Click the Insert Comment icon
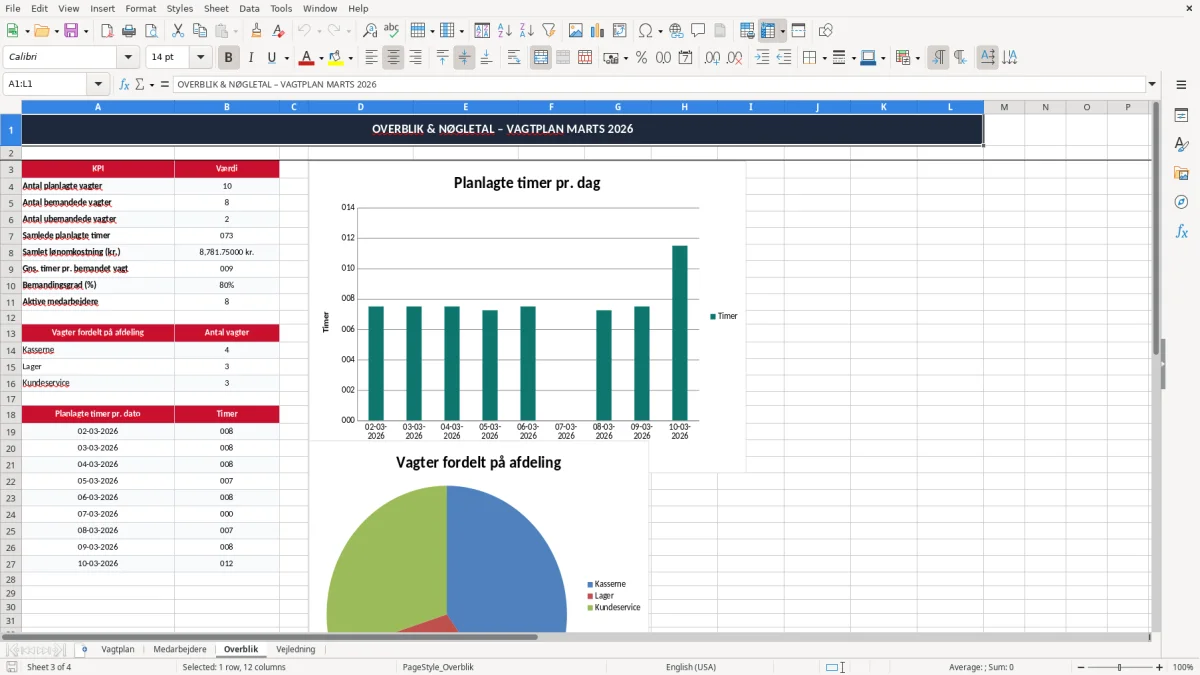The image size is (1200, 675). (x=698, y=31)
